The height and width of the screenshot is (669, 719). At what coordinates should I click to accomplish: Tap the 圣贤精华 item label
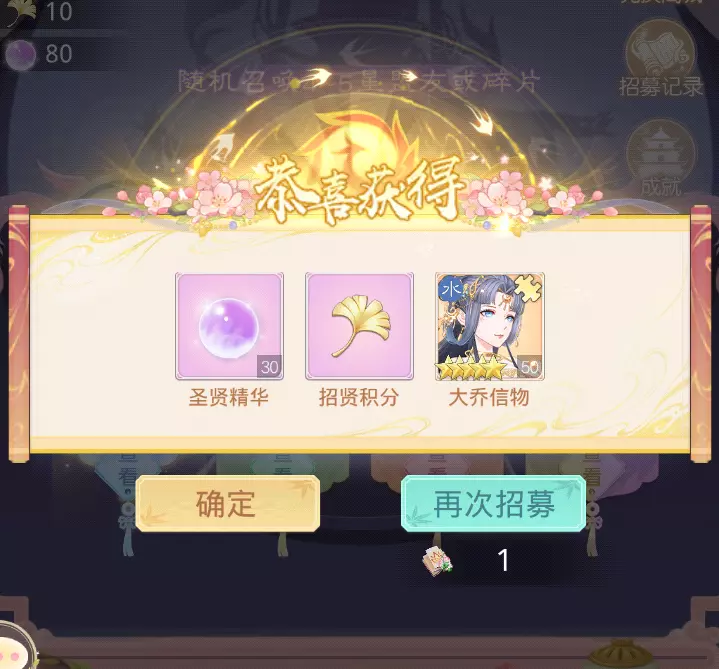click(x=228, y=398)
